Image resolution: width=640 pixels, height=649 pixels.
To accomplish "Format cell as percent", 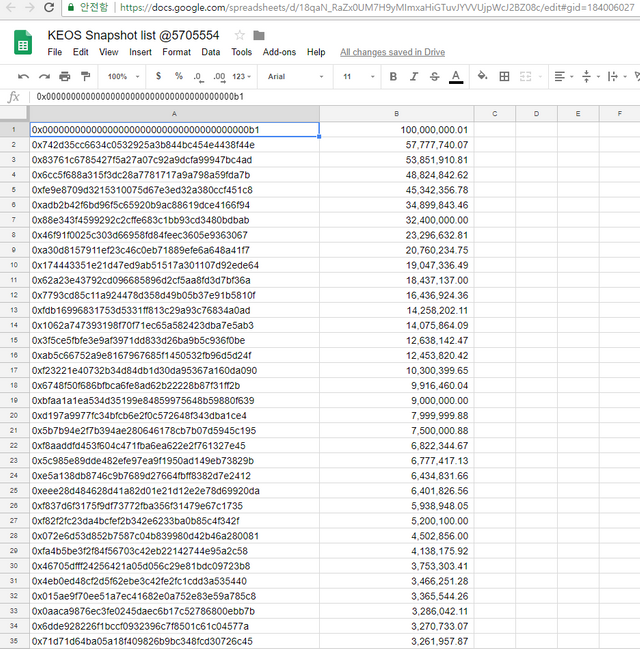I will (178, 76).
